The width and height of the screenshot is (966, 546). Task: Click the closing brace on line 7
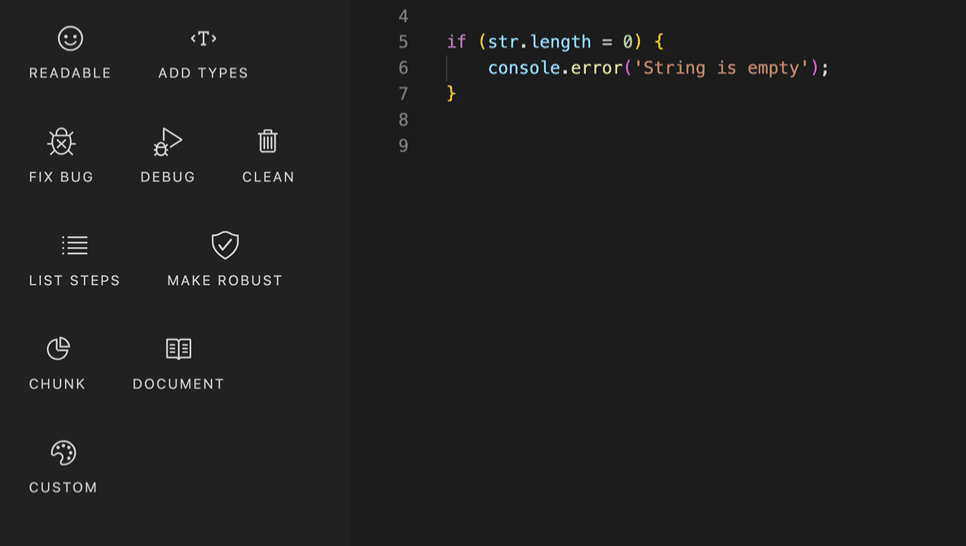pos(451,94)
